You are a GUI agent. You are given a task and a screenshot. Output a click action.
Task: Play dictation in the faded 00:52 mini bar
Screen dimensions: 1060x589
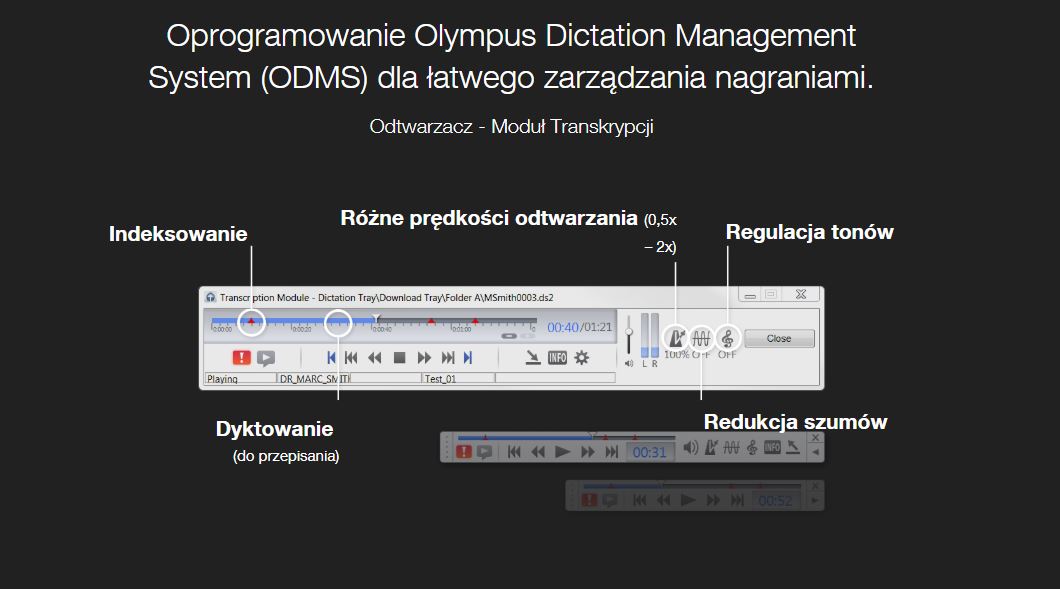tap(688, 500)
